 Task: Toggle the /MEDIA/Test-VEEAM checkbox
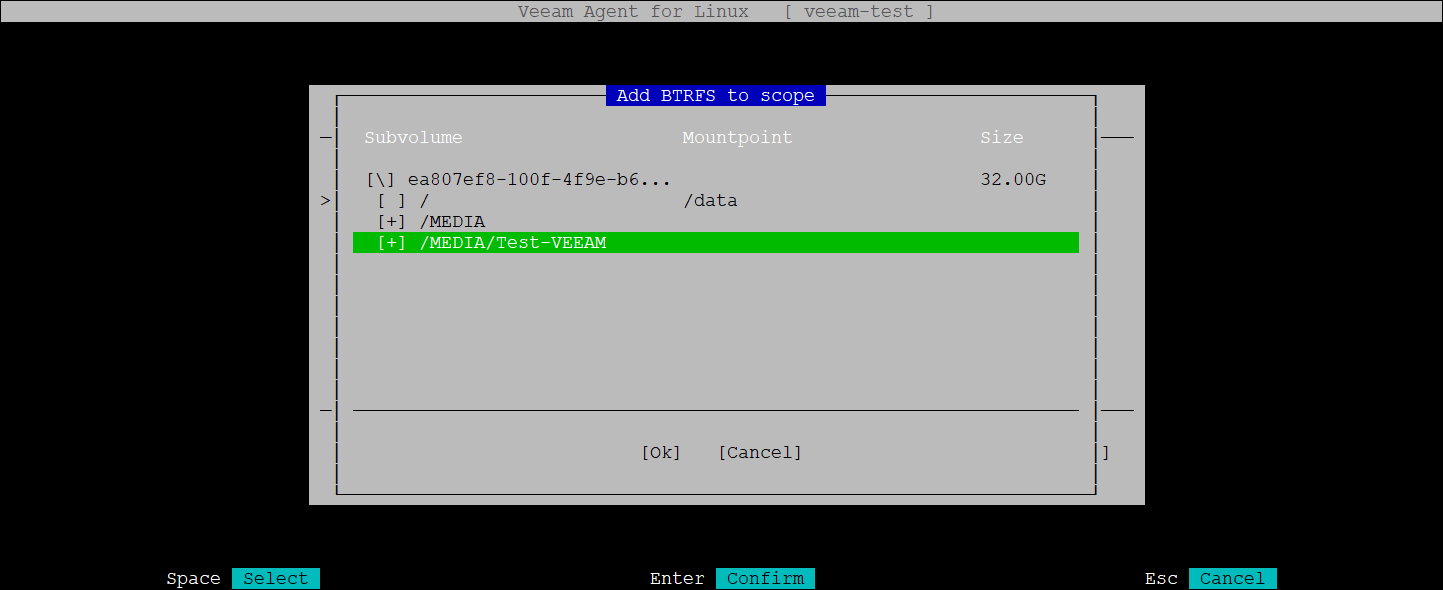click(x=392, y=243)
